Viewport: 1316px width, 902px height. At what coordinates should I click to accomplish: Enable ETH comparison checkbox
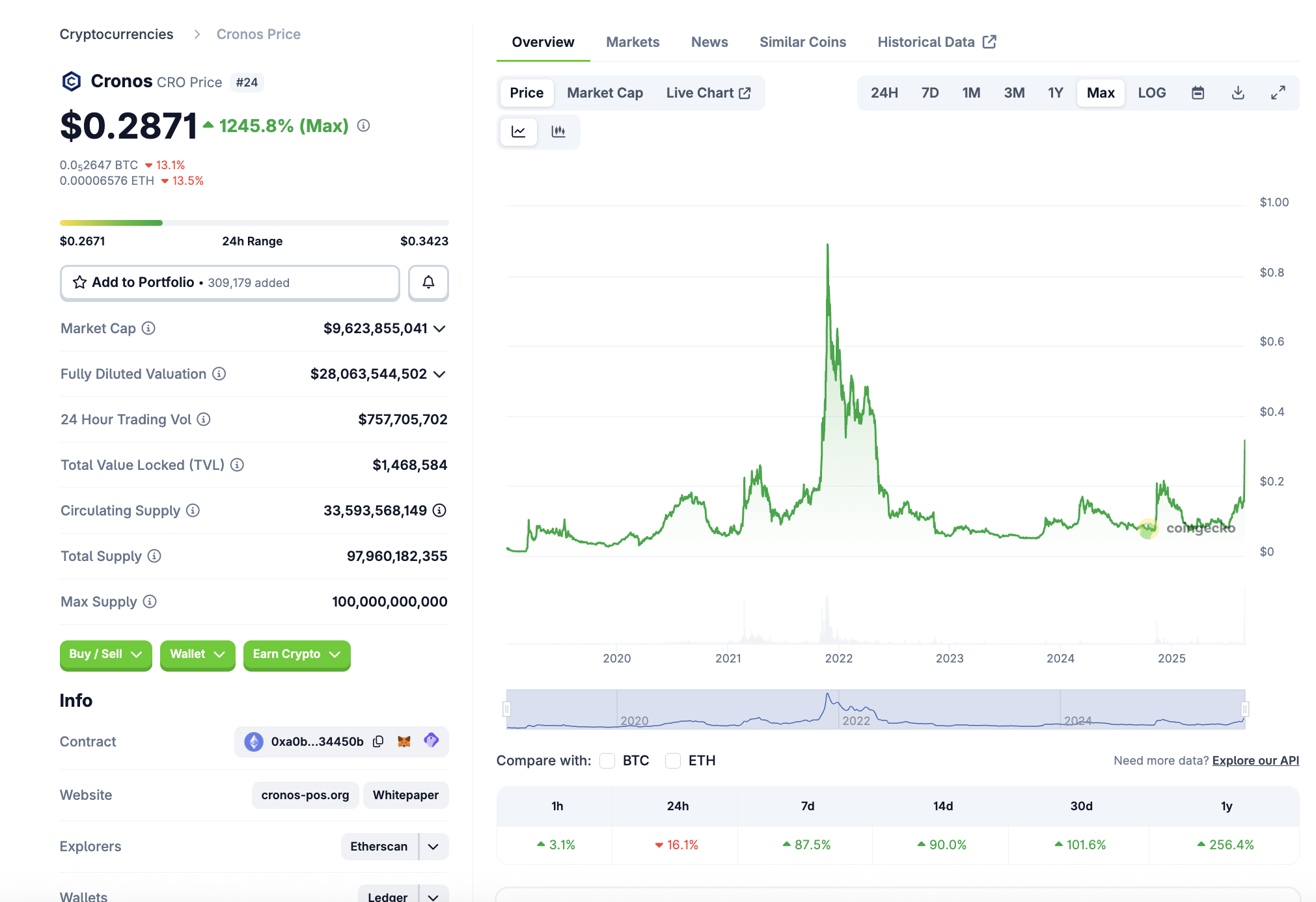coord(673,761)
